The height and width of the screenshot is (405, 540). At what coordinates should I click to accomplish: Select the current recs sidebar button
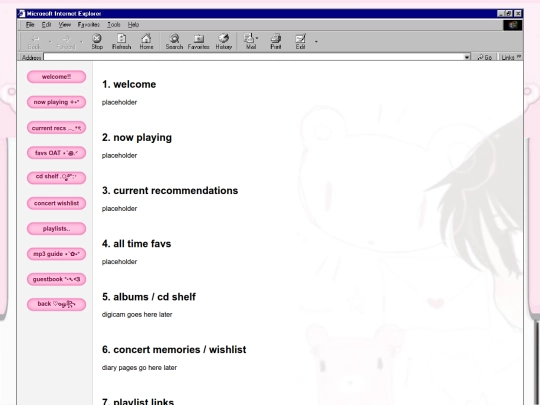(56, 128)
